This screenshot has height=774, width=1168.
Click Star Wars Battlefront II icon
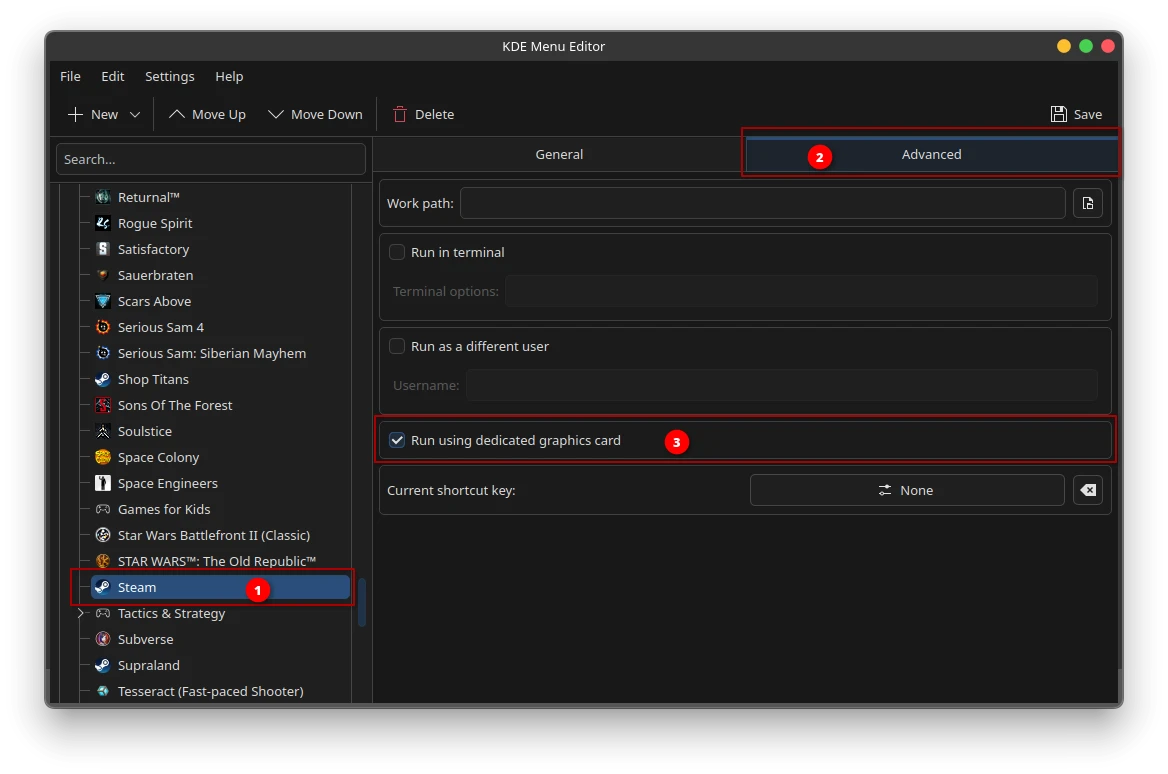103,536
